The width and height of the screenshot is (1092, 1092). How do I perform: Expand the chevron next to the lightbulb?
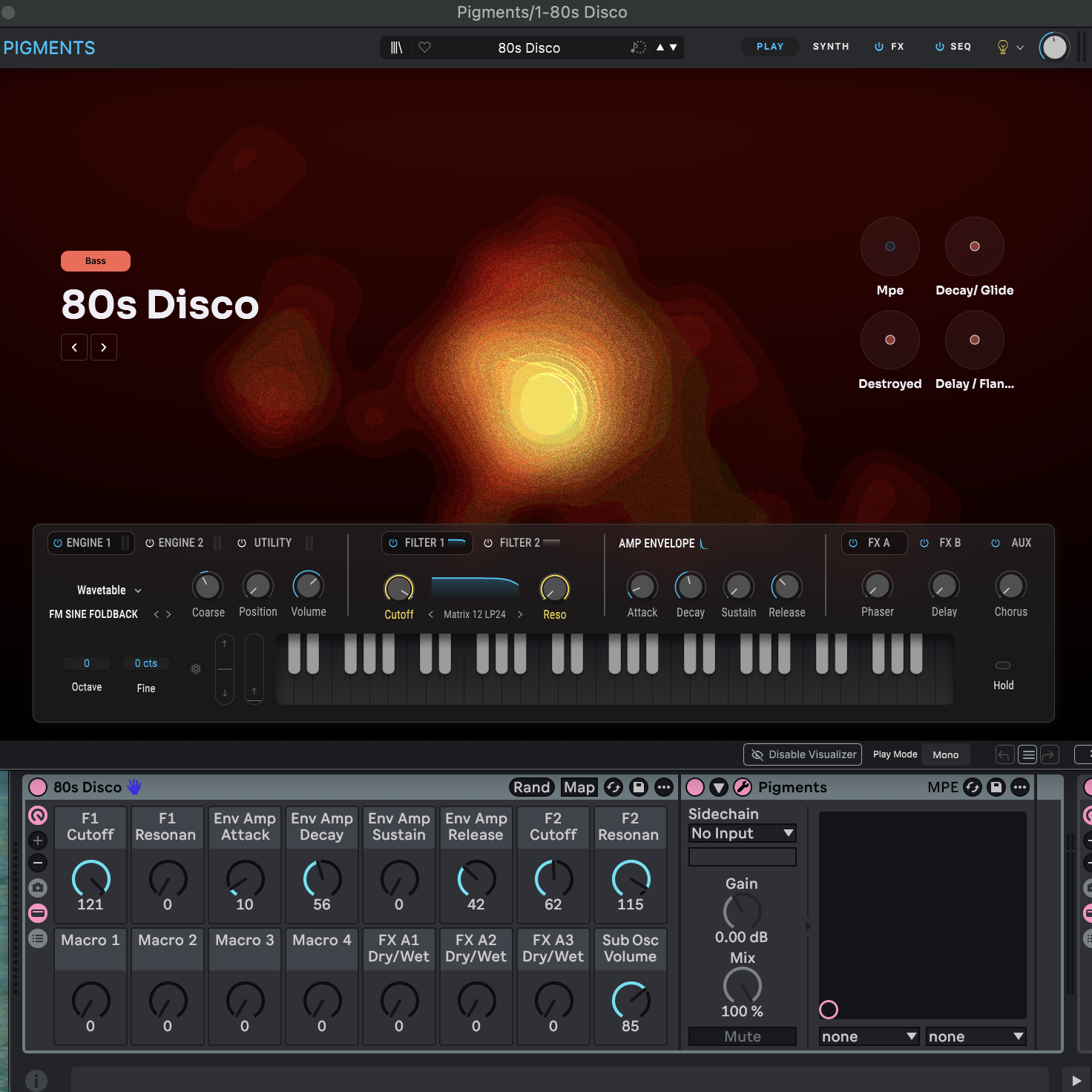(1020, 47)
